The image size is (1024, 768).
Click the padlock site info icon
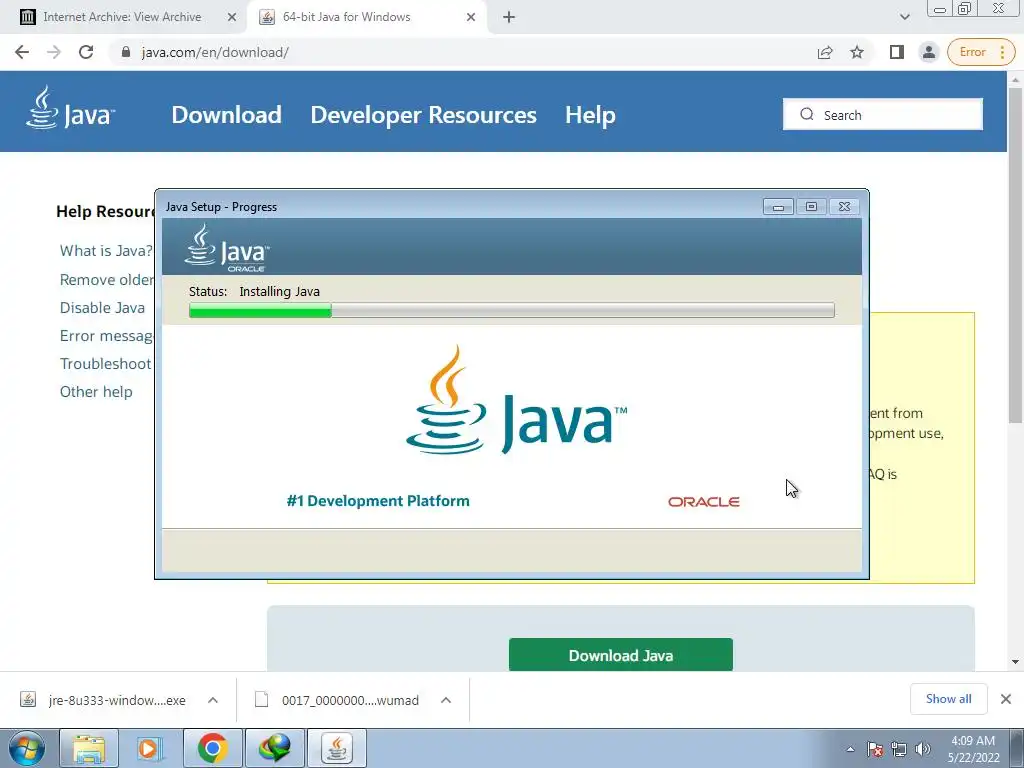(126, 52)
